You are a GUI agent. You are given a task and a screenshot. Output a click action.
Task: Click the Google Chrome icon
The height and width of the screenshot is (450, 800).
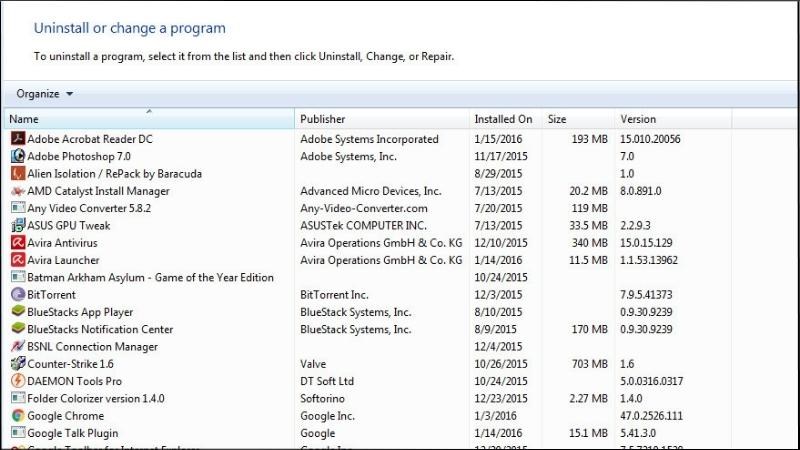pyautogui.click(x=17, y=416)
